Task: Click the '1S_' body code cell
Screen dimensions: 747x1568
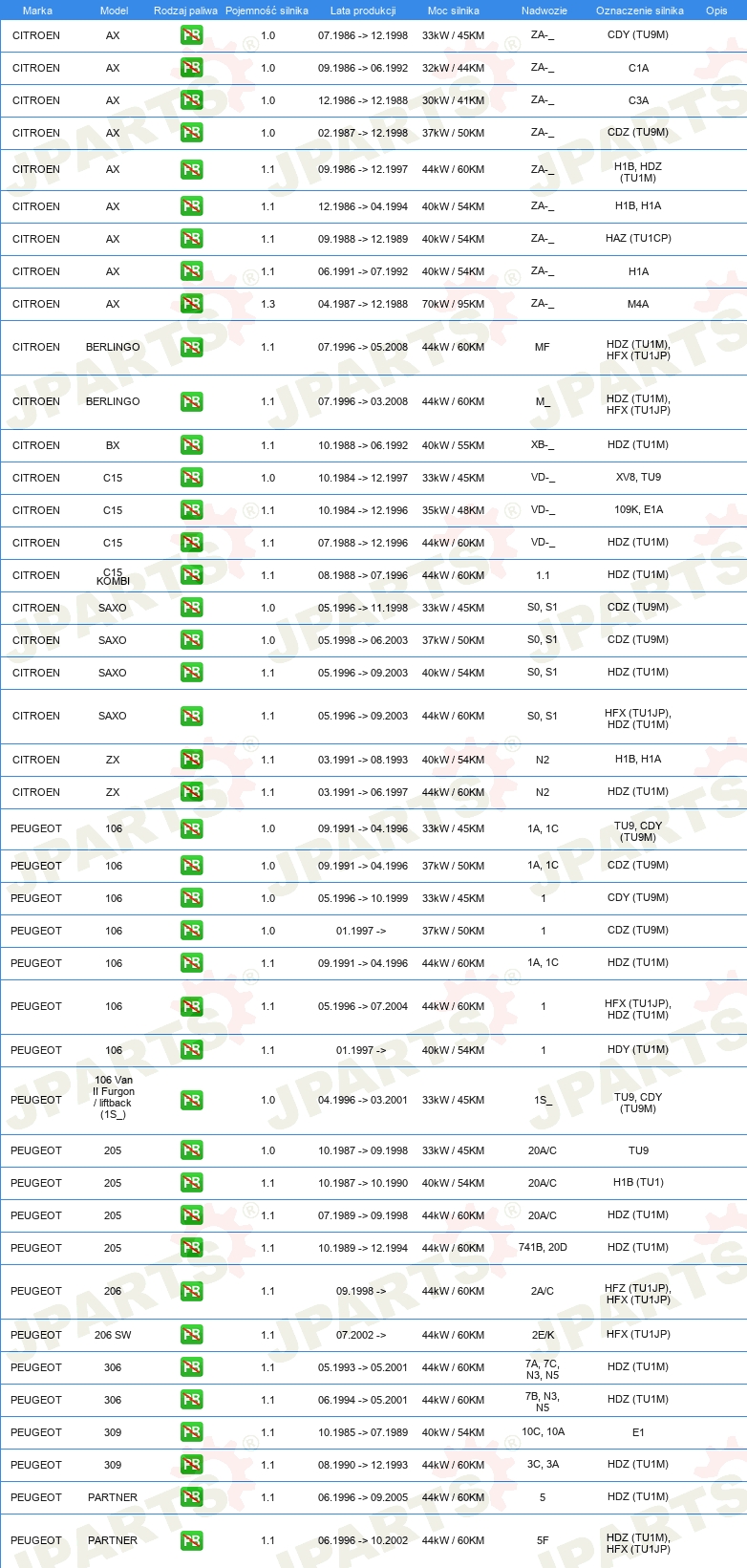Action: (543, 1101)
